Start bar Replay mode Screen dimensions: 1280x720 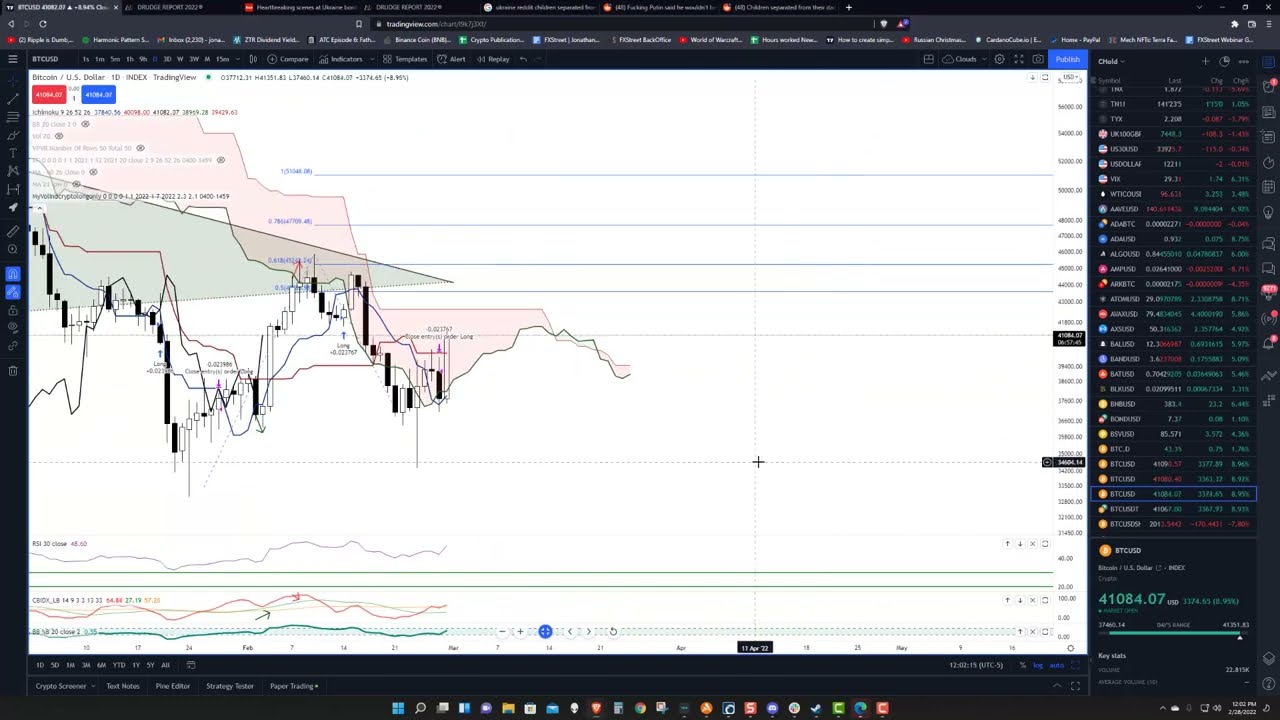[493, 59]
